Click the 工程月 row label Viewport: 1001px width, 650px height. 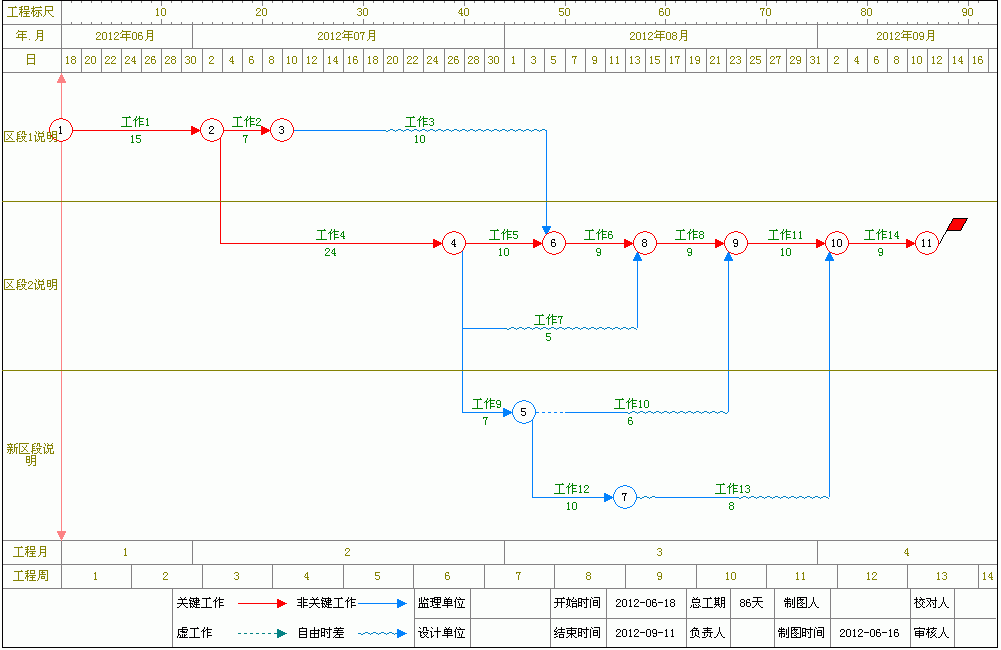coord(31,552)
